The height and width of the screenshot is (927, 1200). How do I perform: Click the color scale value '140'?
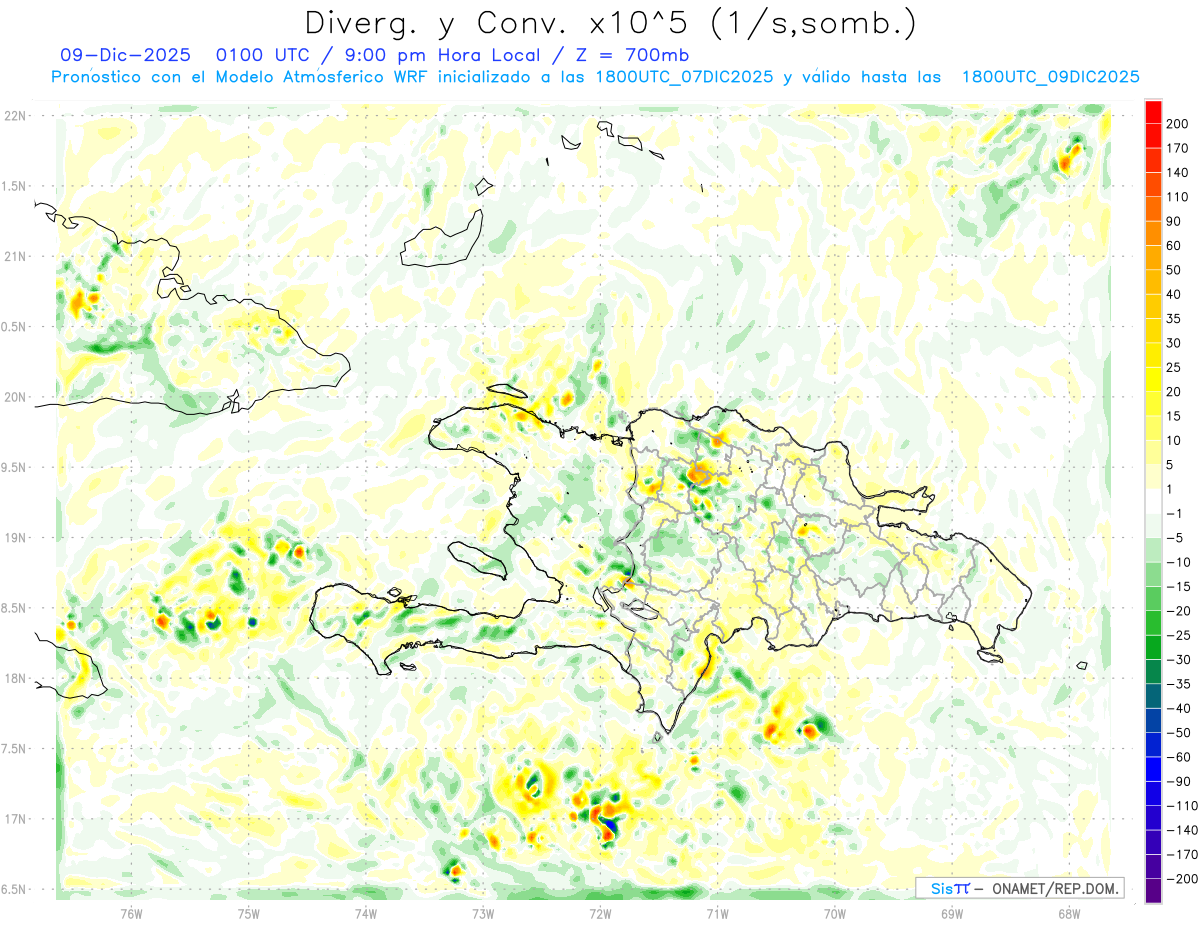(x=1177, y=172)
